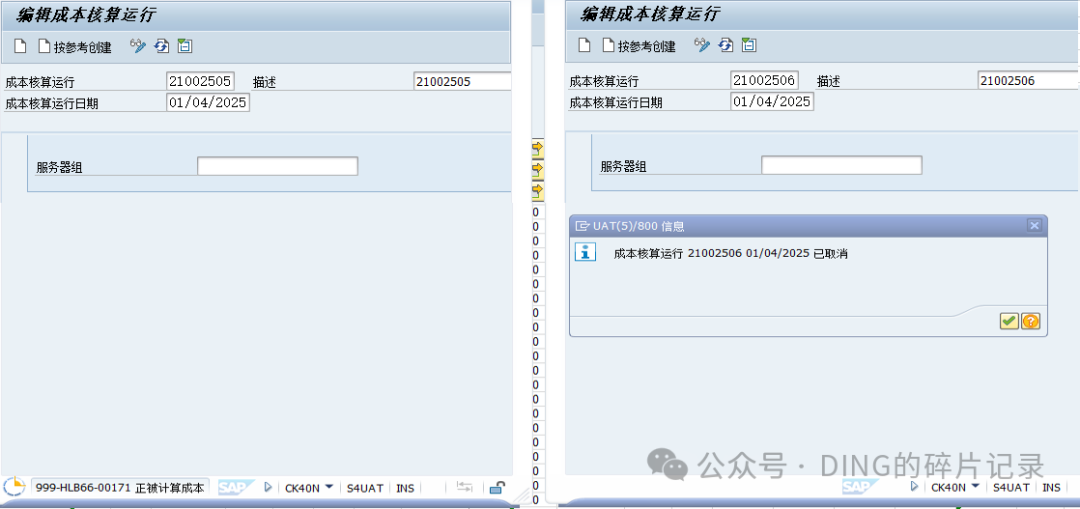Select description field 21002505 in left window
This screenshot has height=509, width=1080.
(x=462, y=81)
